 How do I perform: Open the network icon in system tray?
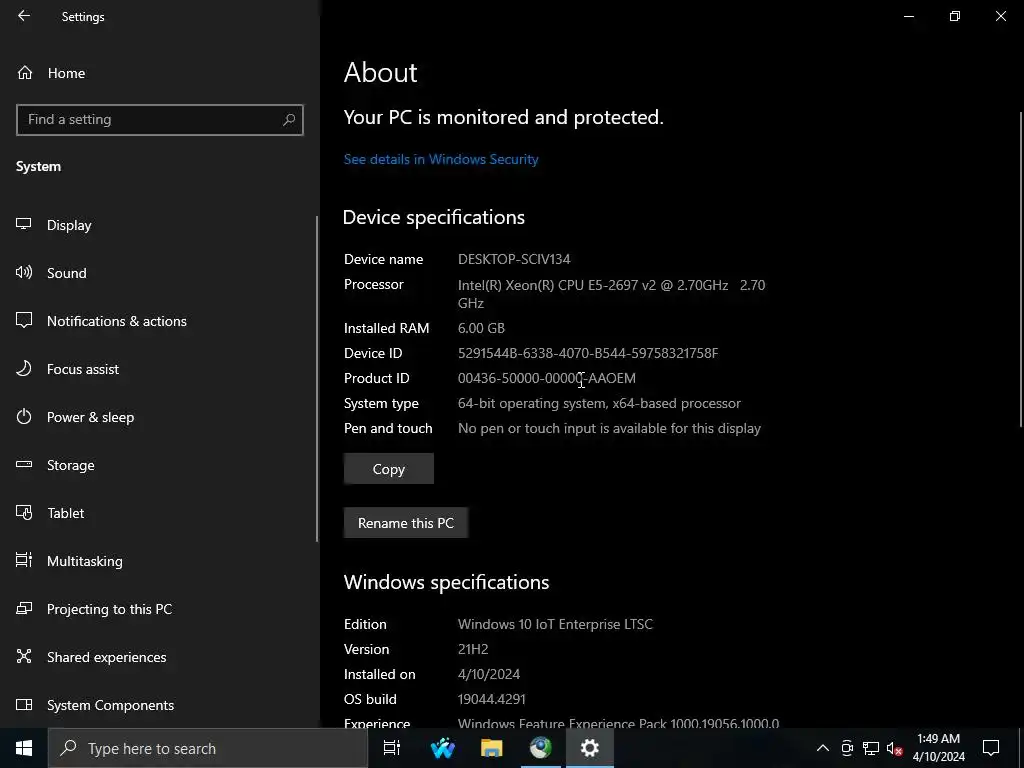[871, 748]
